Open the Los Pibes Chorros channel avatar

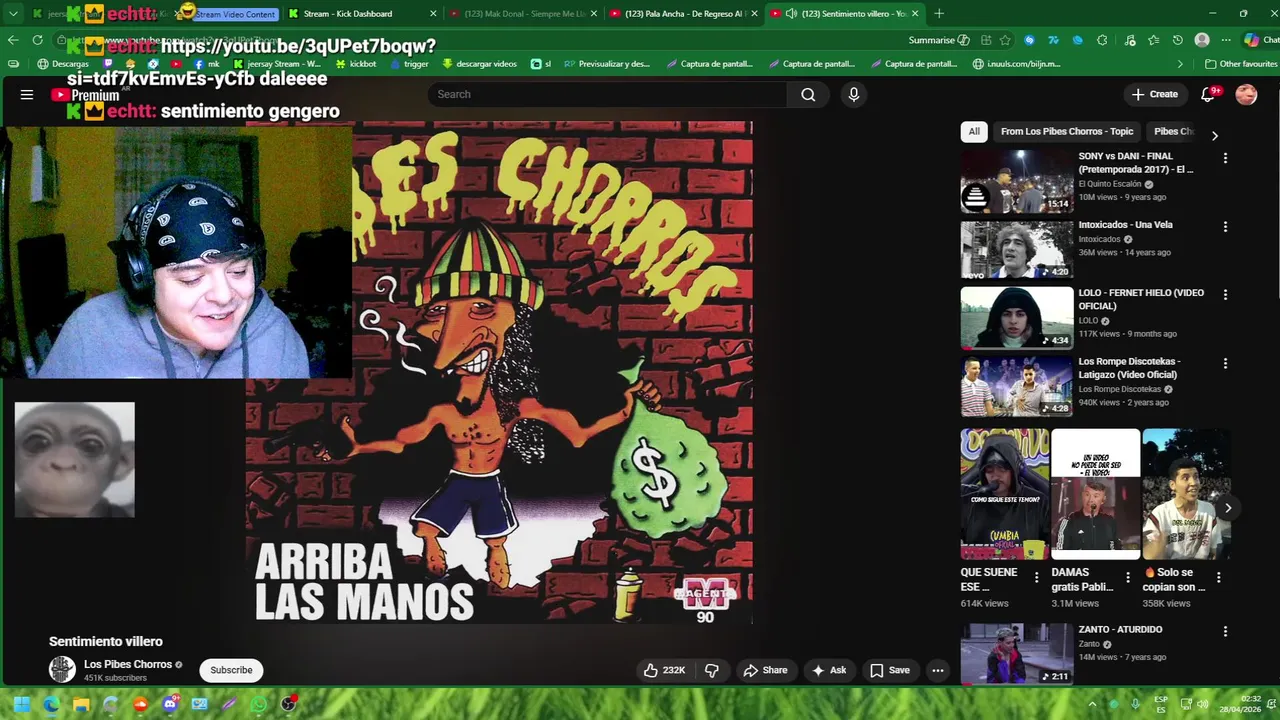pyautogui.click(x=62, y=670)
